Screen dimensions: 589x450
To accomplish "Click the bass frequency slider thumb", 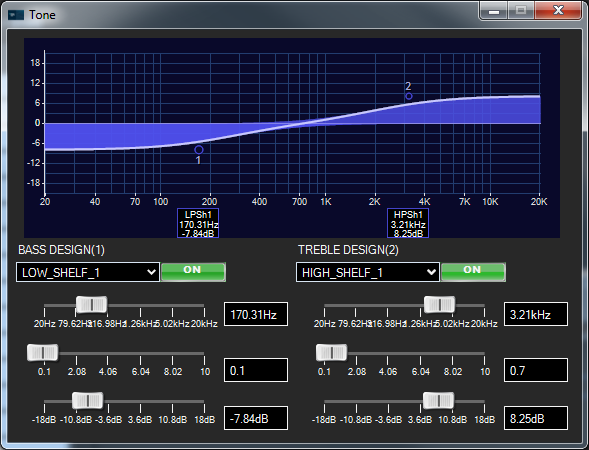I will [92, 305].
